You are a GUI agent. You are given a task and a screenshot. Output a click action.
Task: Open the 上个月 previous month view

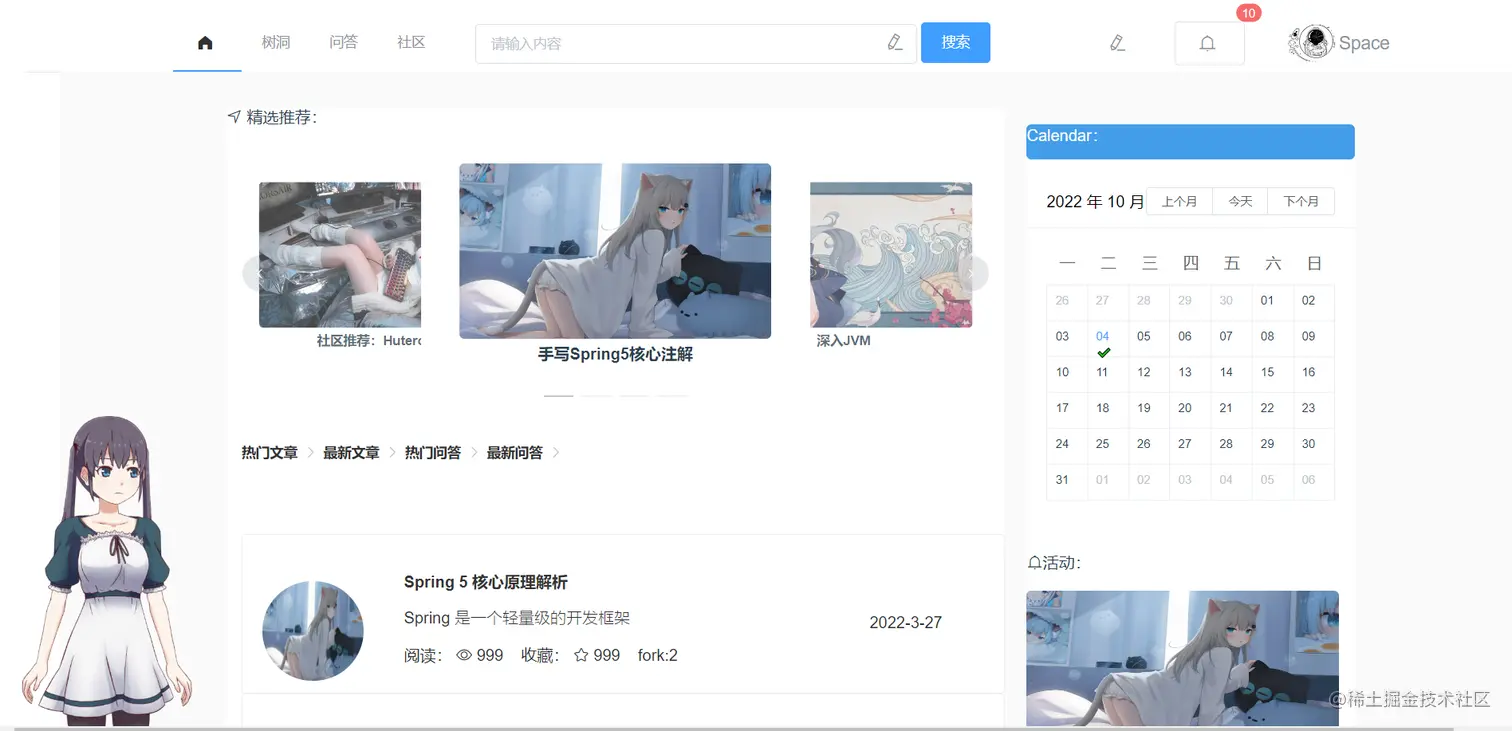tap(1179, 201)
